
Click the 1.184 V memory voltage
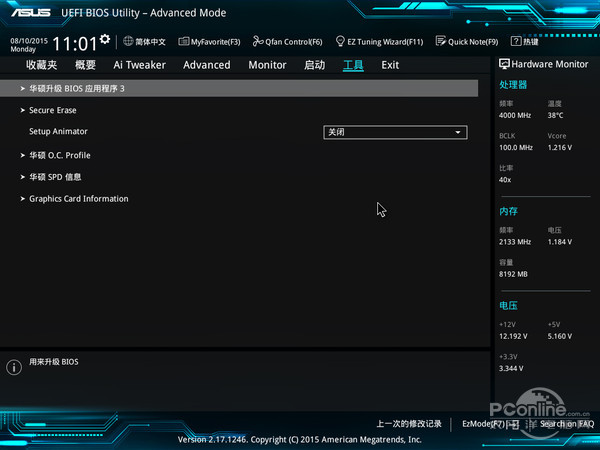(x=559, y=242)
